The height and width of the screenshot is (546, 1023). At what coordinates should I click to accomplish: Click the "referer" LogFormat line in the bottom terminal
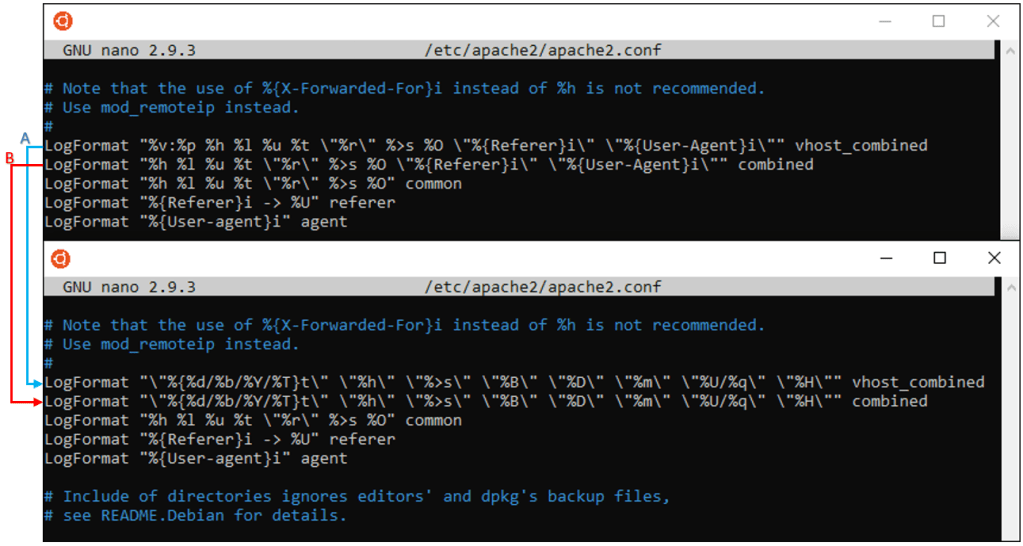pyautogui.click(x=220, y=439)
